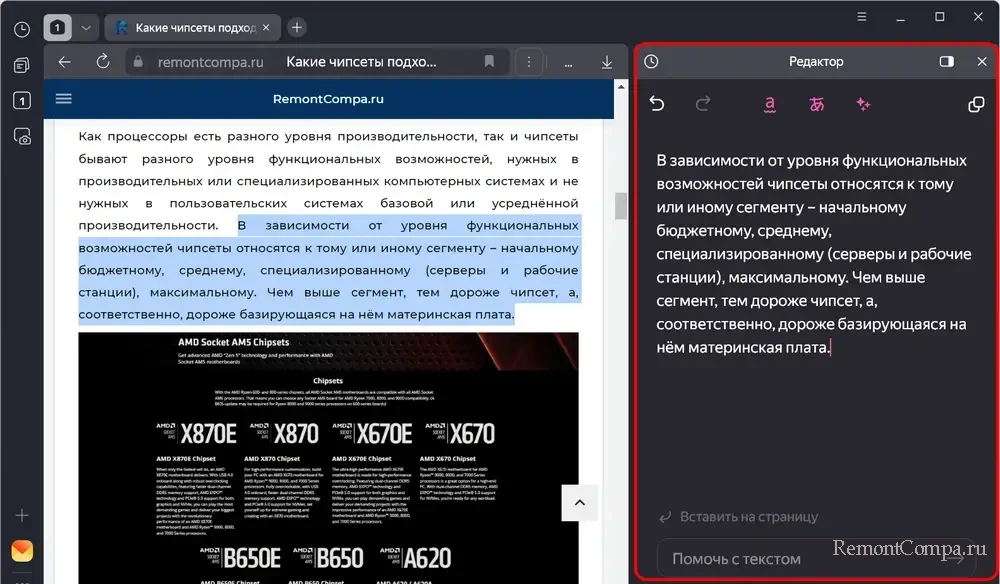Copy the editor text with the copy icon
Screen dimensions: 1000x584
tap(977, 104)
